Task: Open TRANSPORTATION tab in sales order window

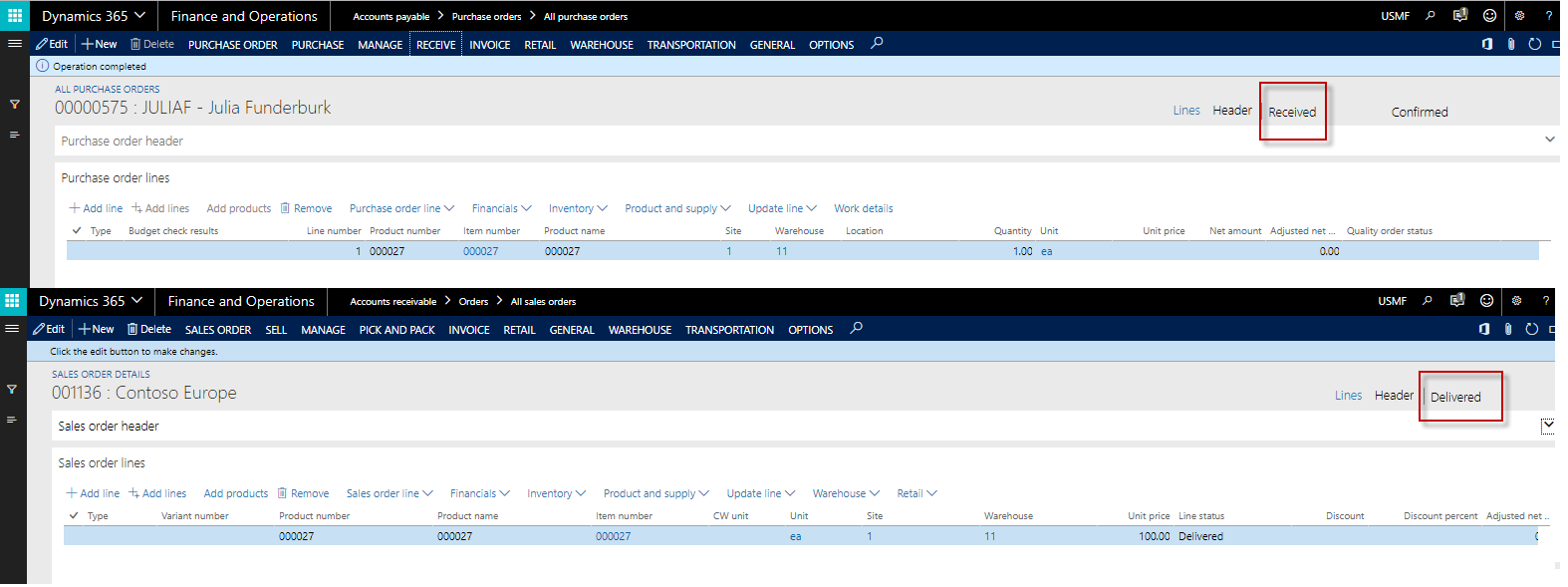Action: point(729,330)
